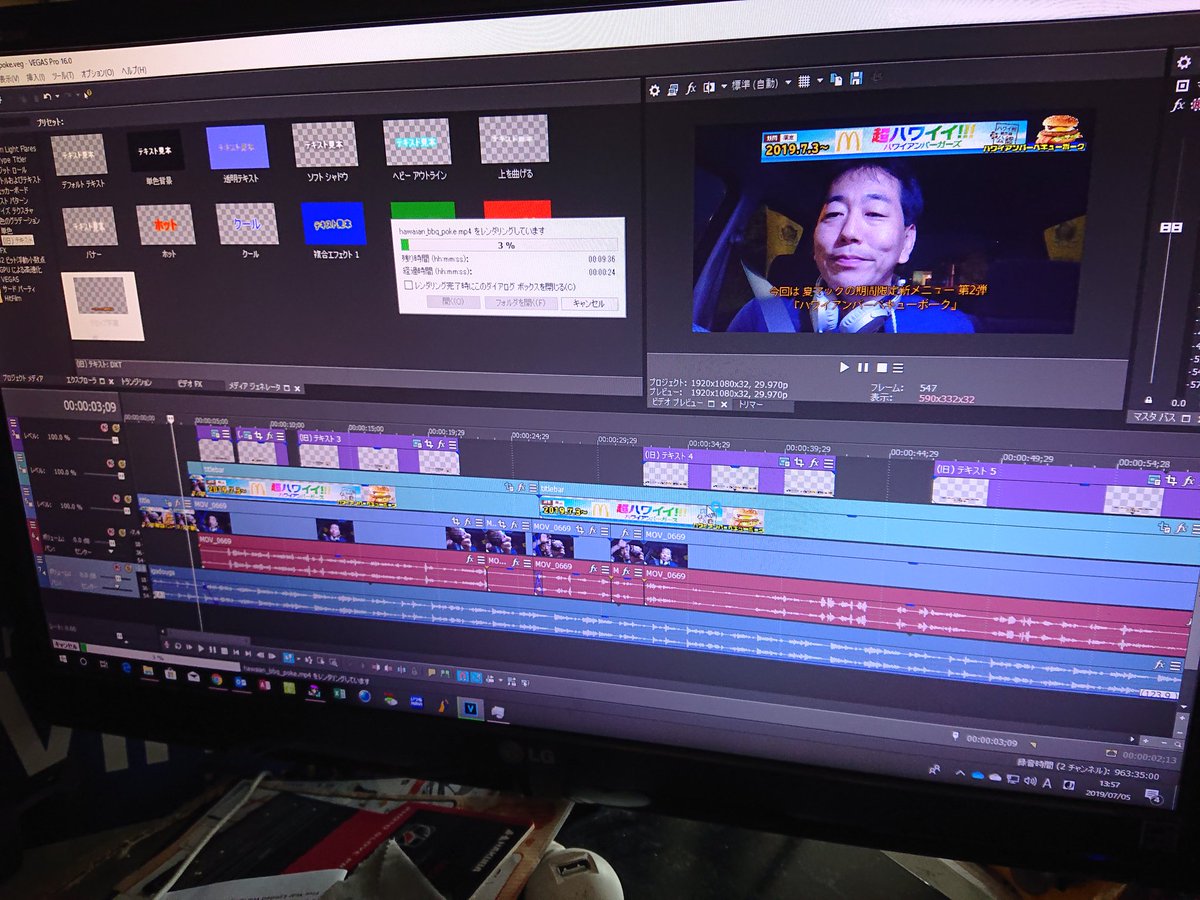The image size is (1200, 900).
Task: Expand the overlays grid dropdown arrow
Action: pyautogui.click(x=819, y=81)
